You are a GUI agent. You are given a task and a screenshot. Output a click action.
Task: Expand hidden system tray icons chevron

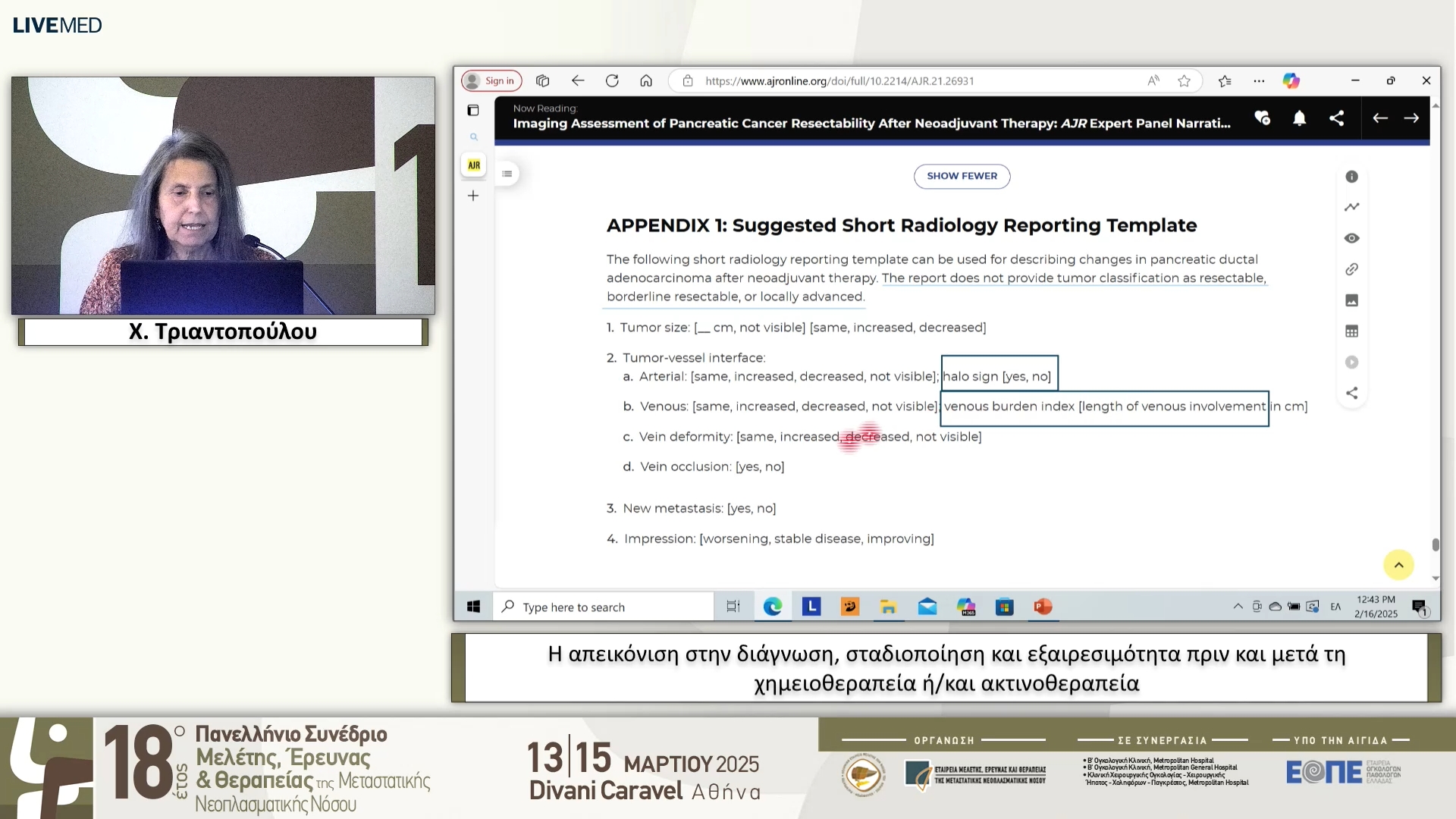(x=1238, y=607)
